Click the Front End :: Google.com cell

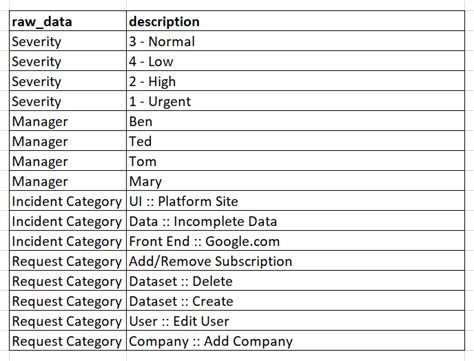coord(296,241)
